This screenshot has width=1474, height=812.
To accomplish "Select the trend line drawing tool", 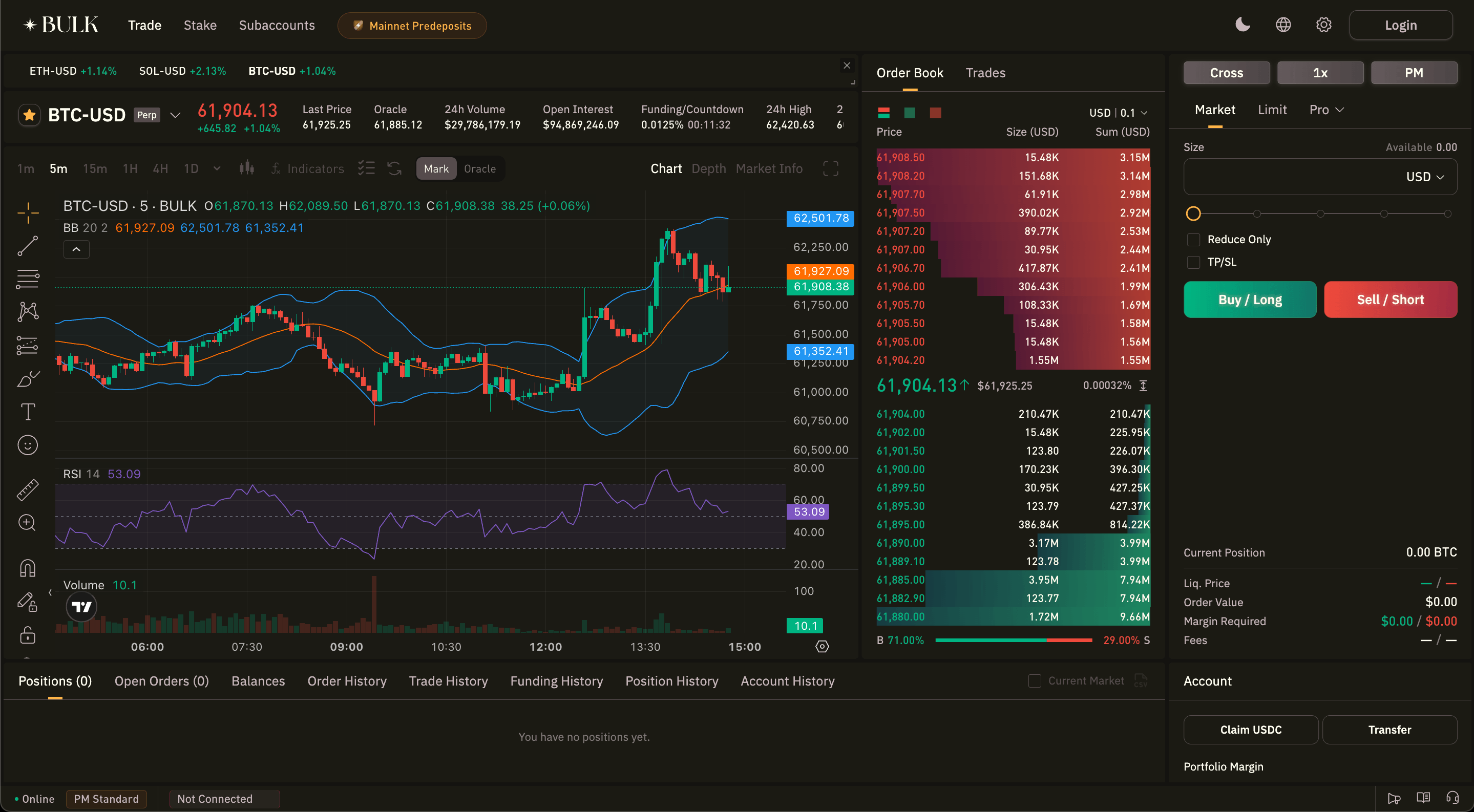I will 28,246.
